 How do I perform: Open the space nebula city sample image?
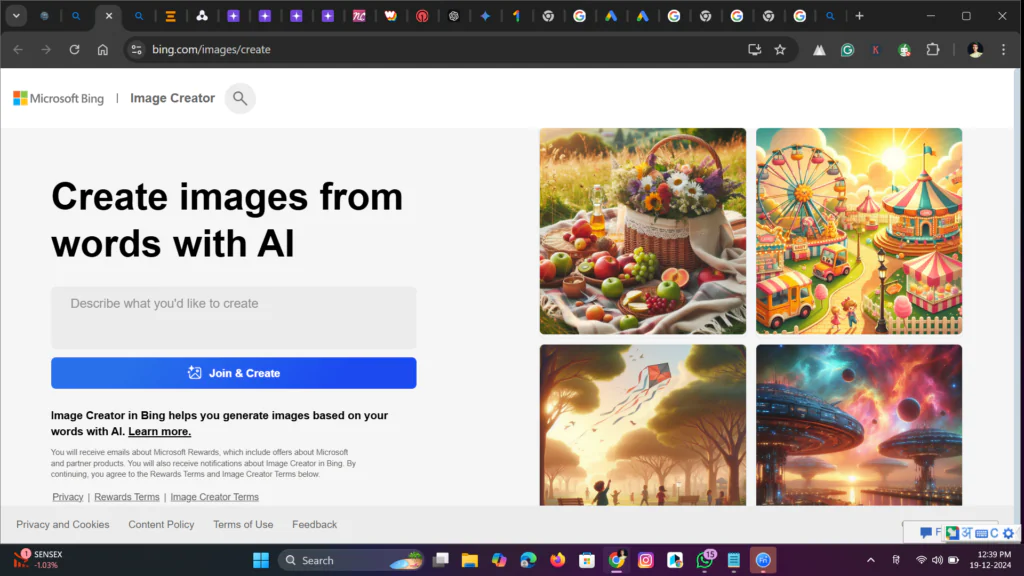859,425
